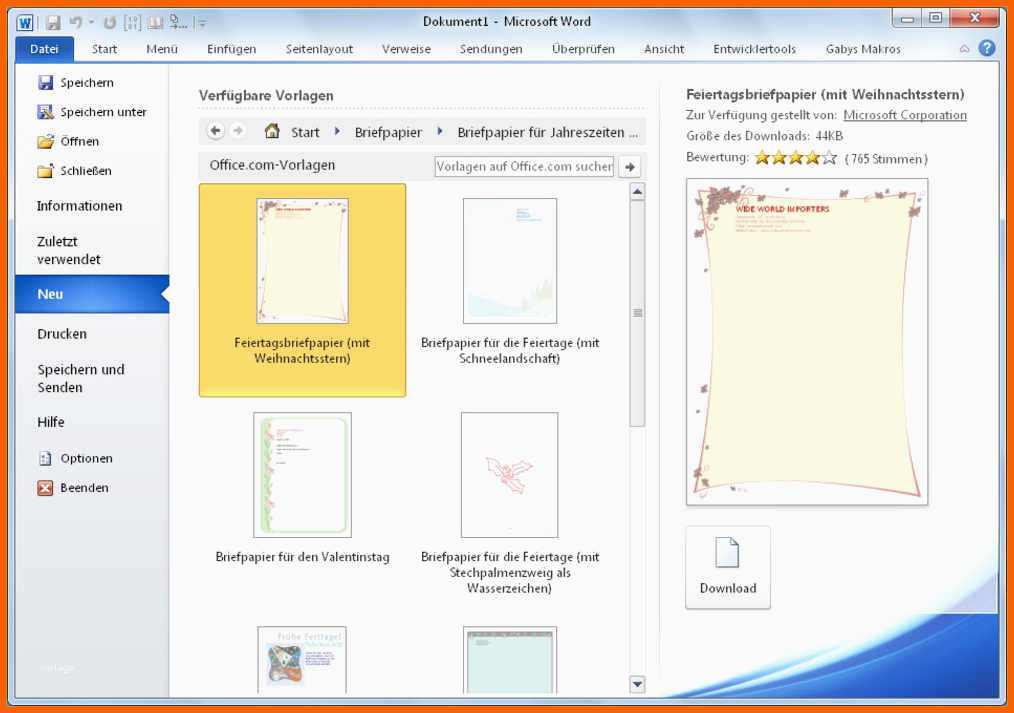Choose Speichern unter in the backstage menu
Screen dimensions: 1014x713
click(x=92, y=112)
